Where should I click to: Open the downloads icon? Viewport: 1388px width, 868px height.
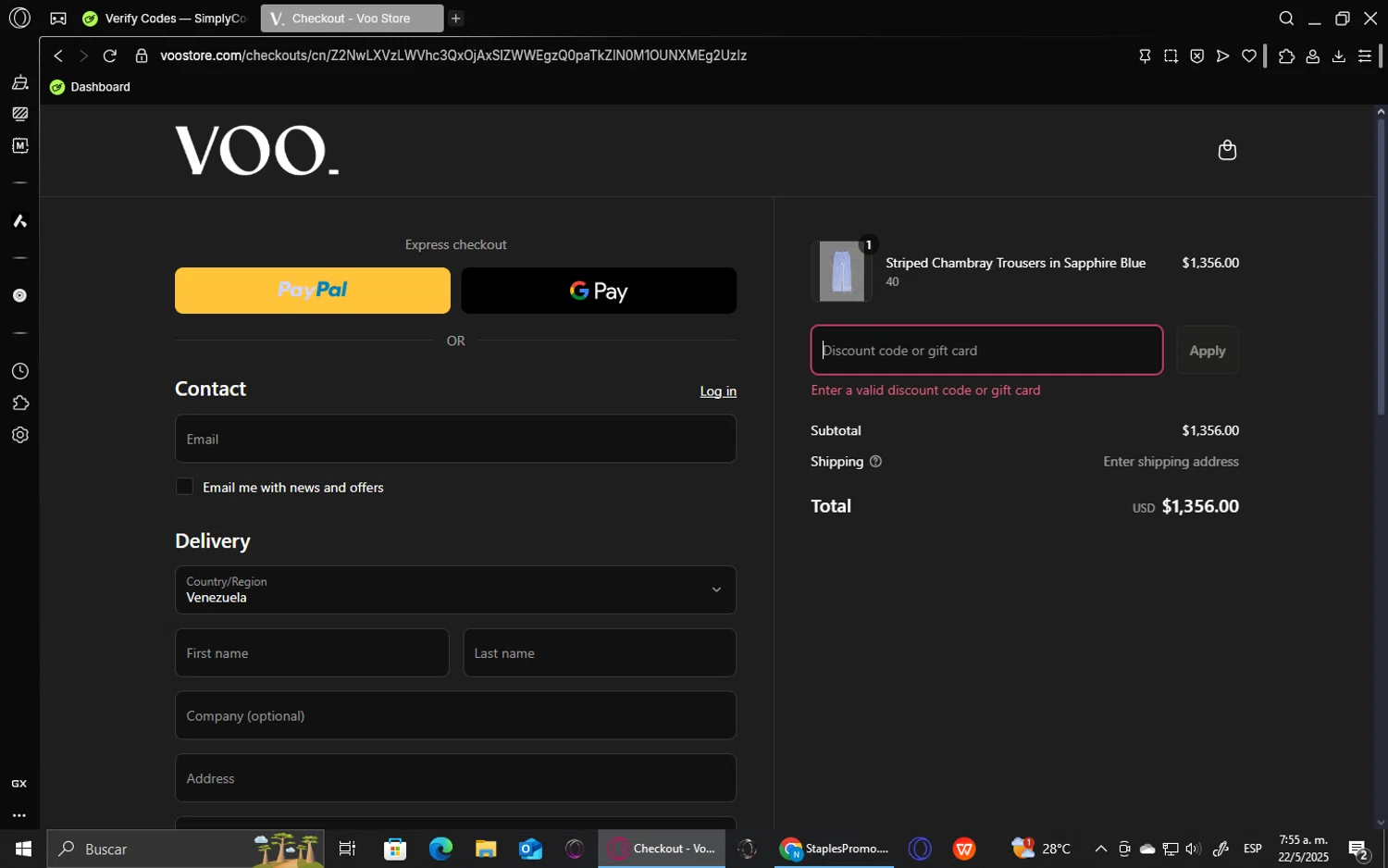point(1338,56)
